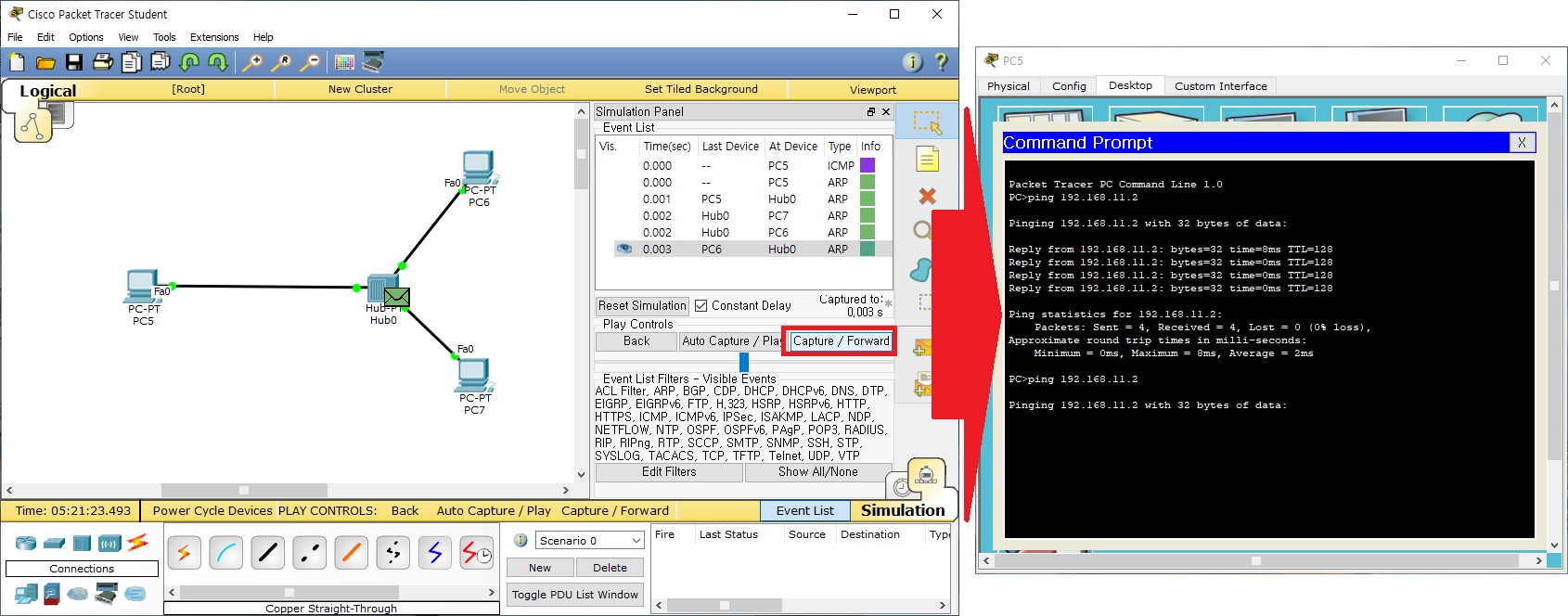Click Back in Play Controls panel

pyautogui.click(x=636, y=341)
